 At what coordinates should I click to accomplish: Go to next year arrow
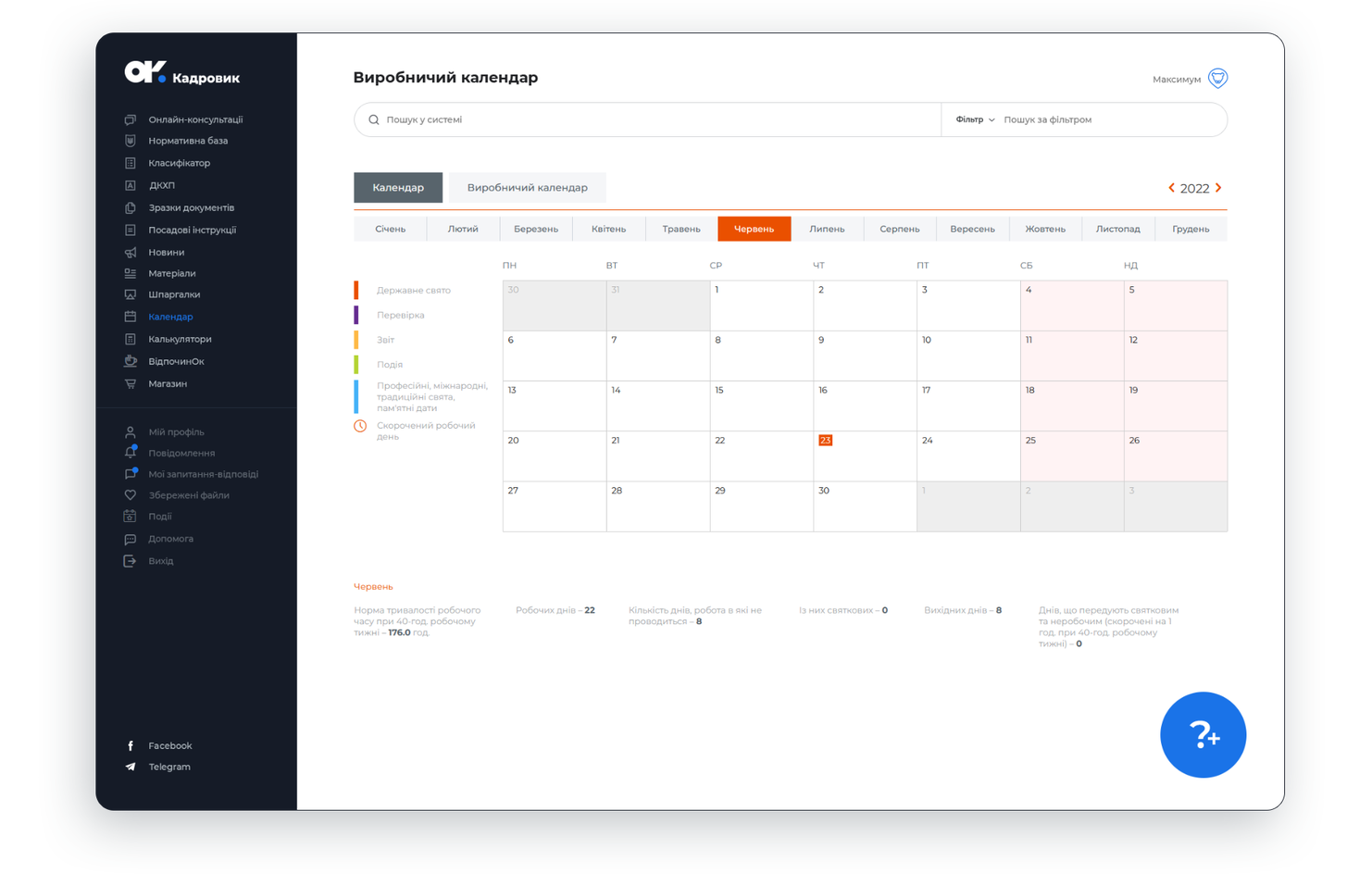pos(1218,188)
